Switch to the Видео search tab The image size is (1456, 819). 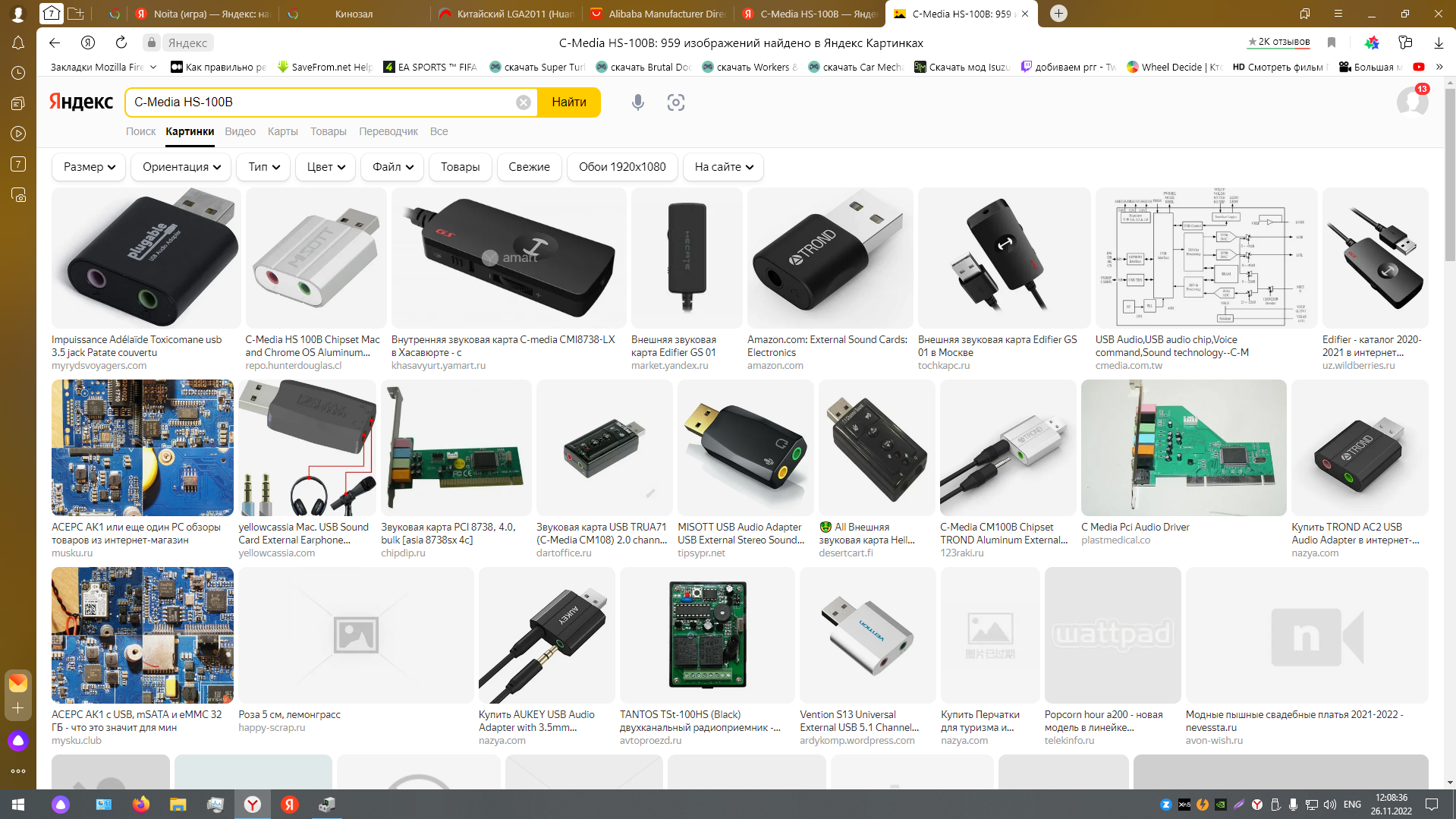point(241,131)
